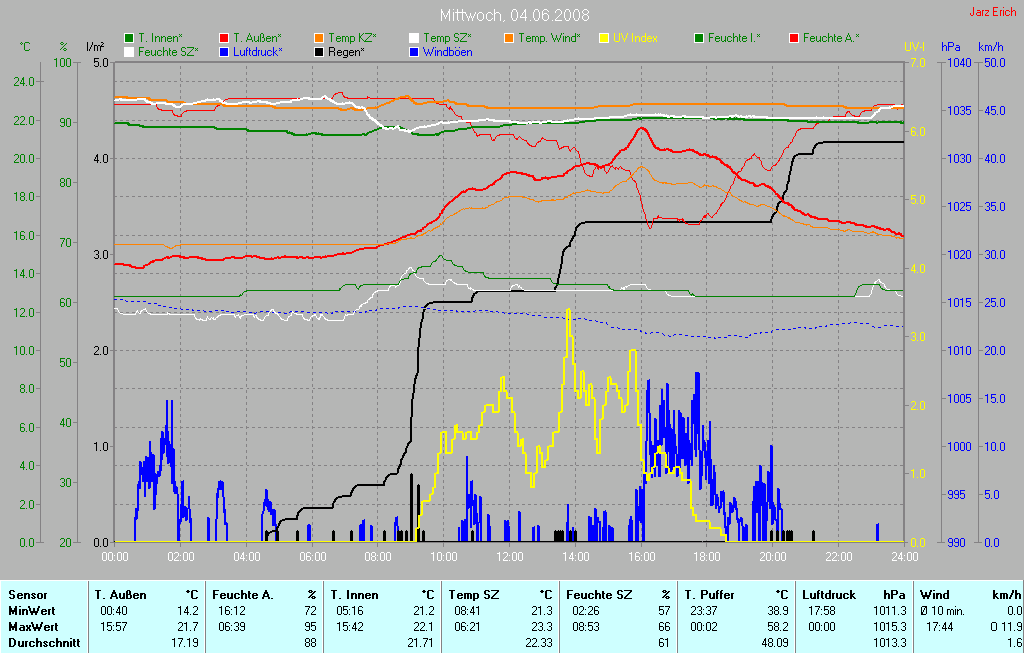
Task: Click the red Feuchte A. legend square
Action: pos(794,38)
